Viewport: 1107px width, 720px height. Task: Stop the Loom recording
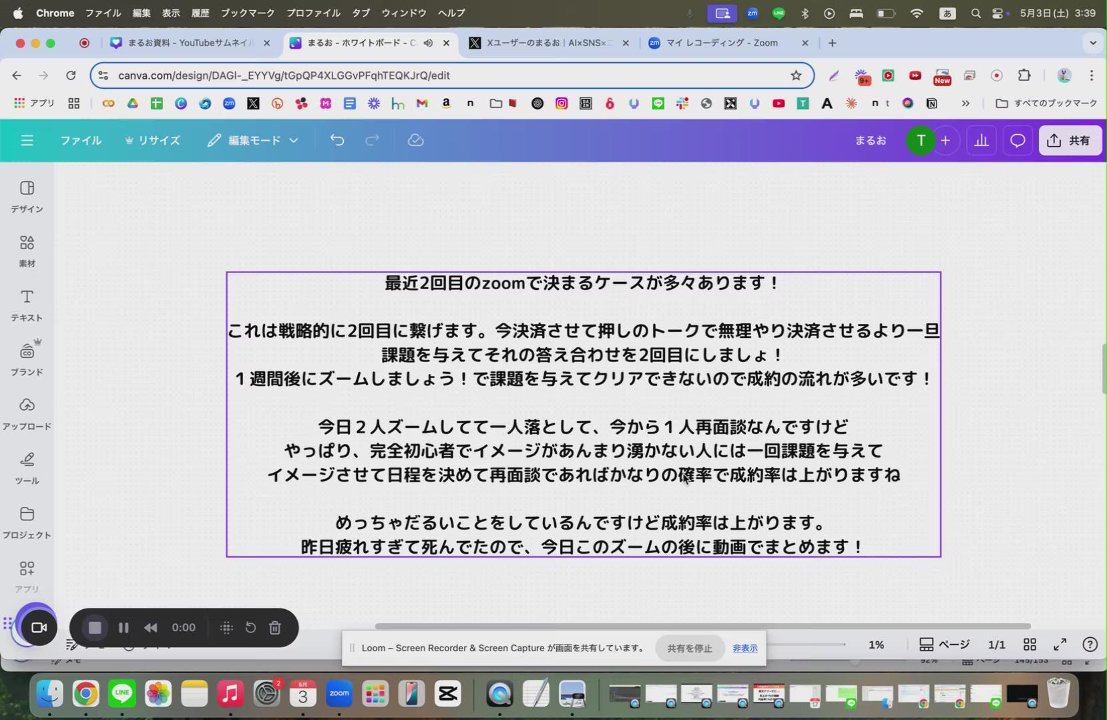point(95,628)
